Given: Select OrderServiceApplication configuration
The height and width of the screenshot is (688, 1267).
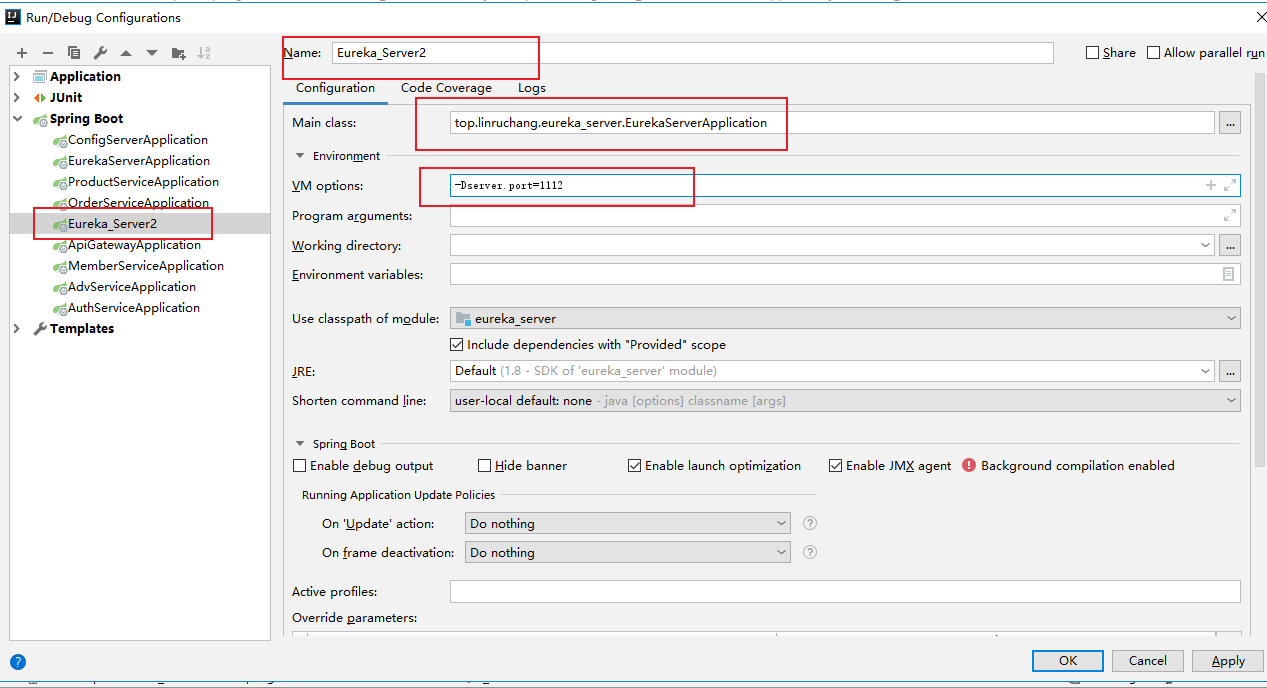Looking at the screenshot, I should [139, 203].
